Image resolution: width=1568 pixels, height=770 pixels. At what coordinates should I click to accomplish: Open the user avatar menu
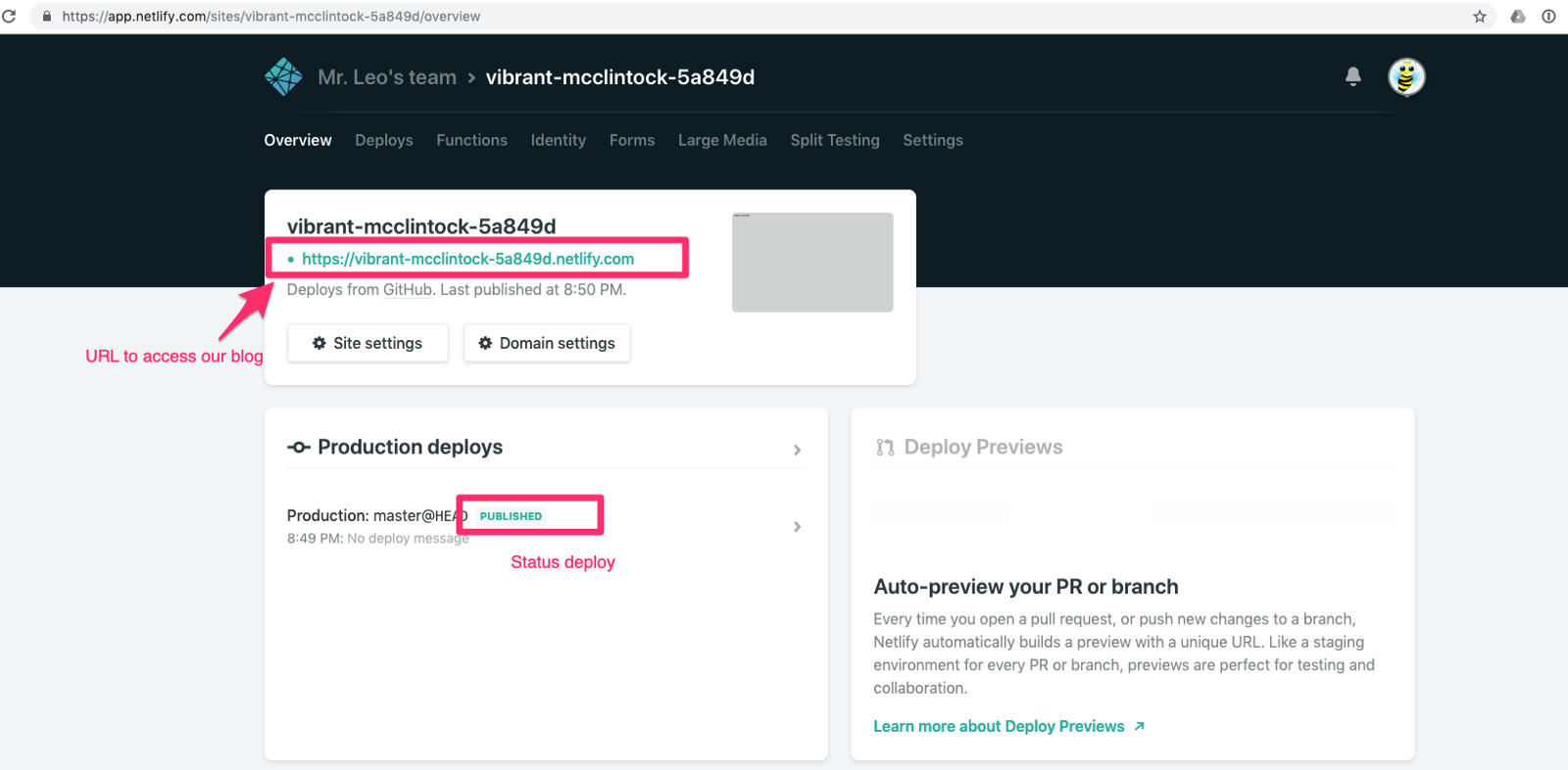tap(1406, 76)
